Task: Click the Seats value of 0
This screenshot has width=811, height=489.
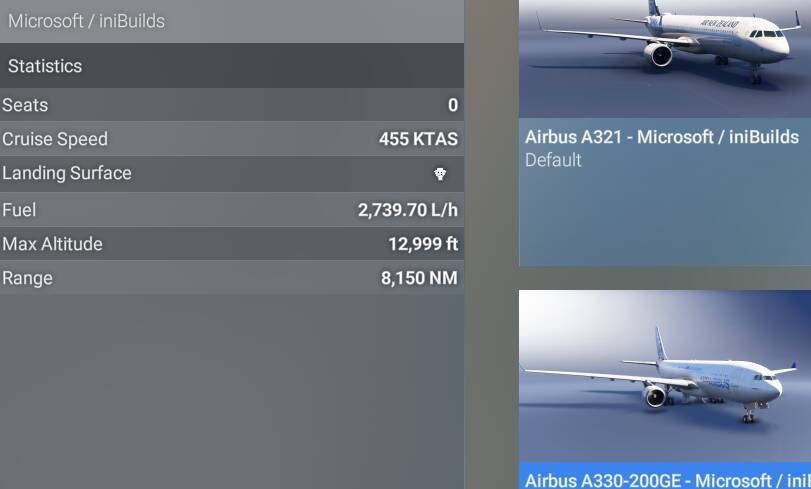Action: point(453,105)
